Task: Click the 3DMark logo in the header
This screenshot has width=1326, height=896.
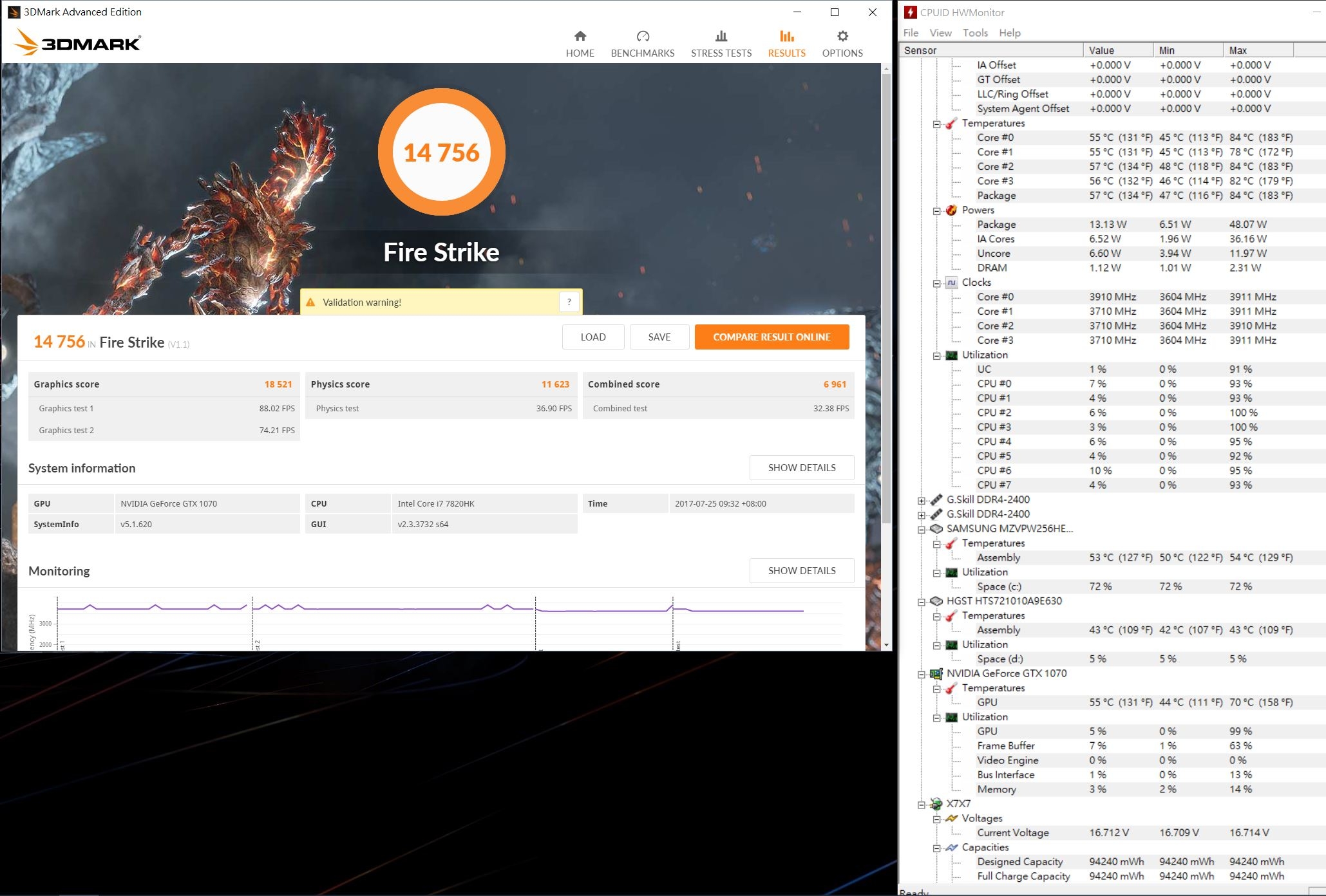Action: tap(77, 42)
